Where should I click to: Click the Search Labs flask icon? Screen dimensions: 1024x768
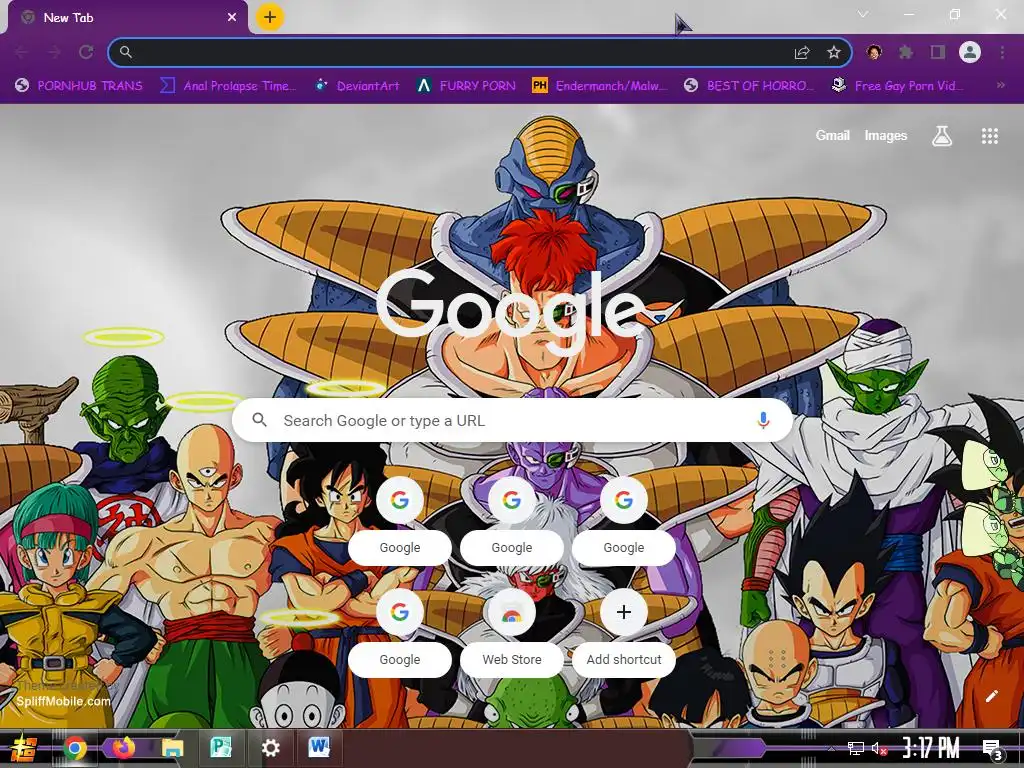(942, 136)
